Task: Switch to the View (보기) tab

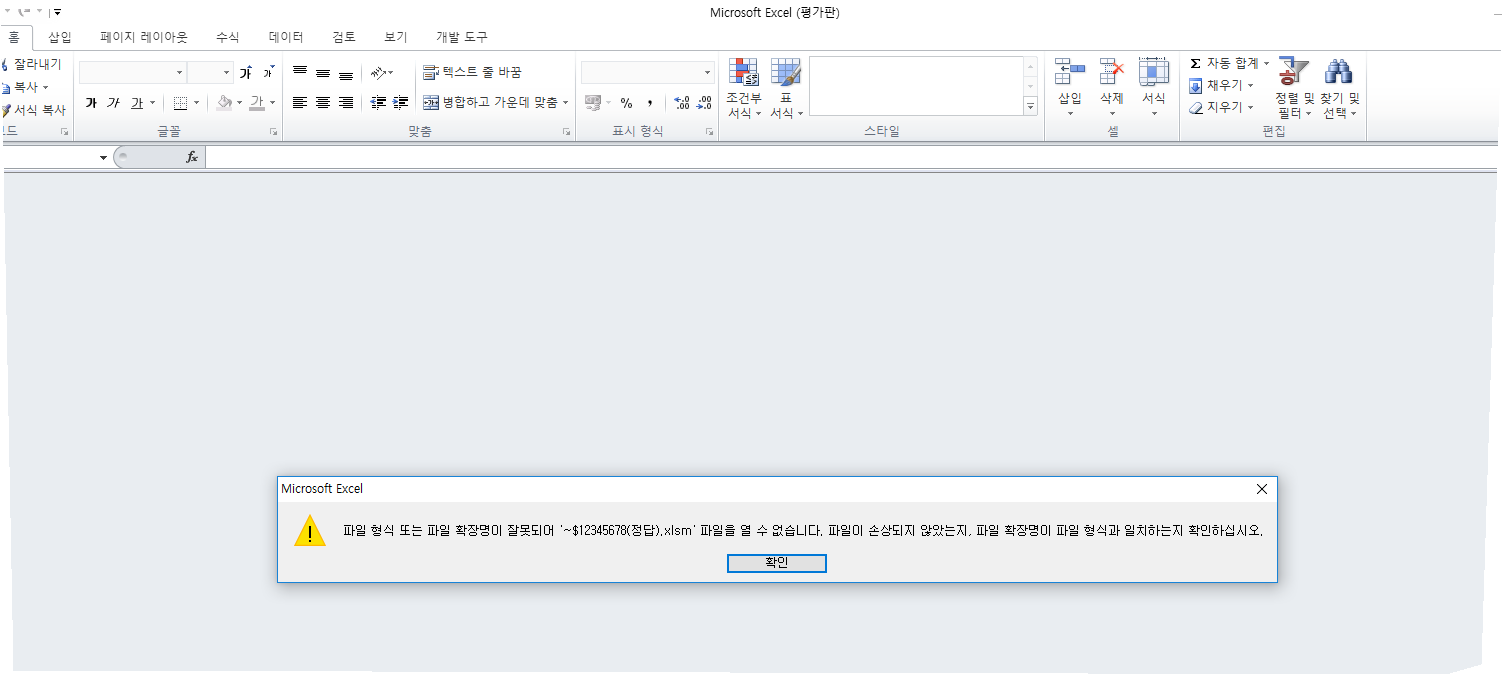Action: (x=396, y=37)
